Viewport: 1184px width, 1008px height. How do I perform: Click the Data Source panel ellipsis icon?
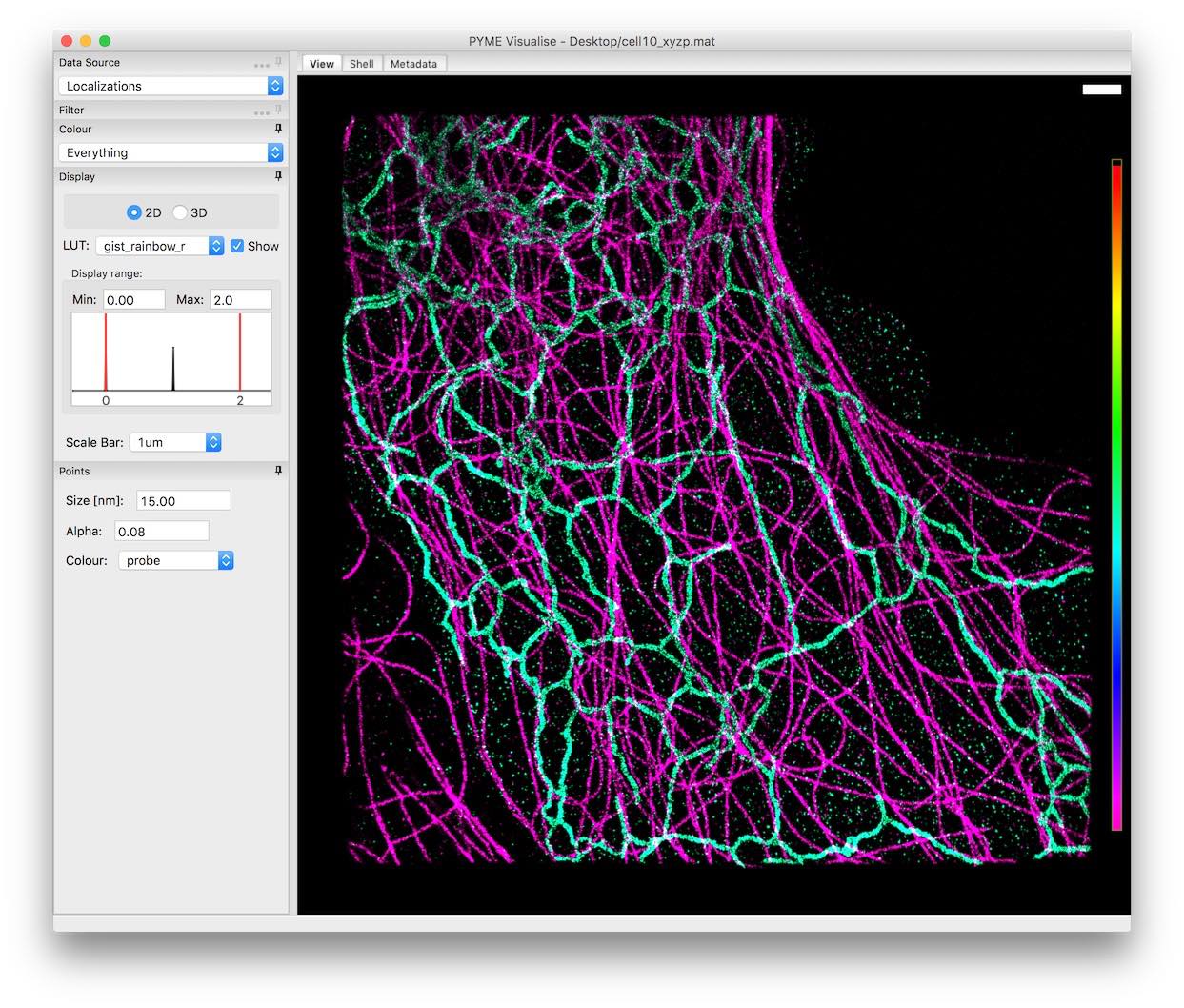tap(261, 65)
